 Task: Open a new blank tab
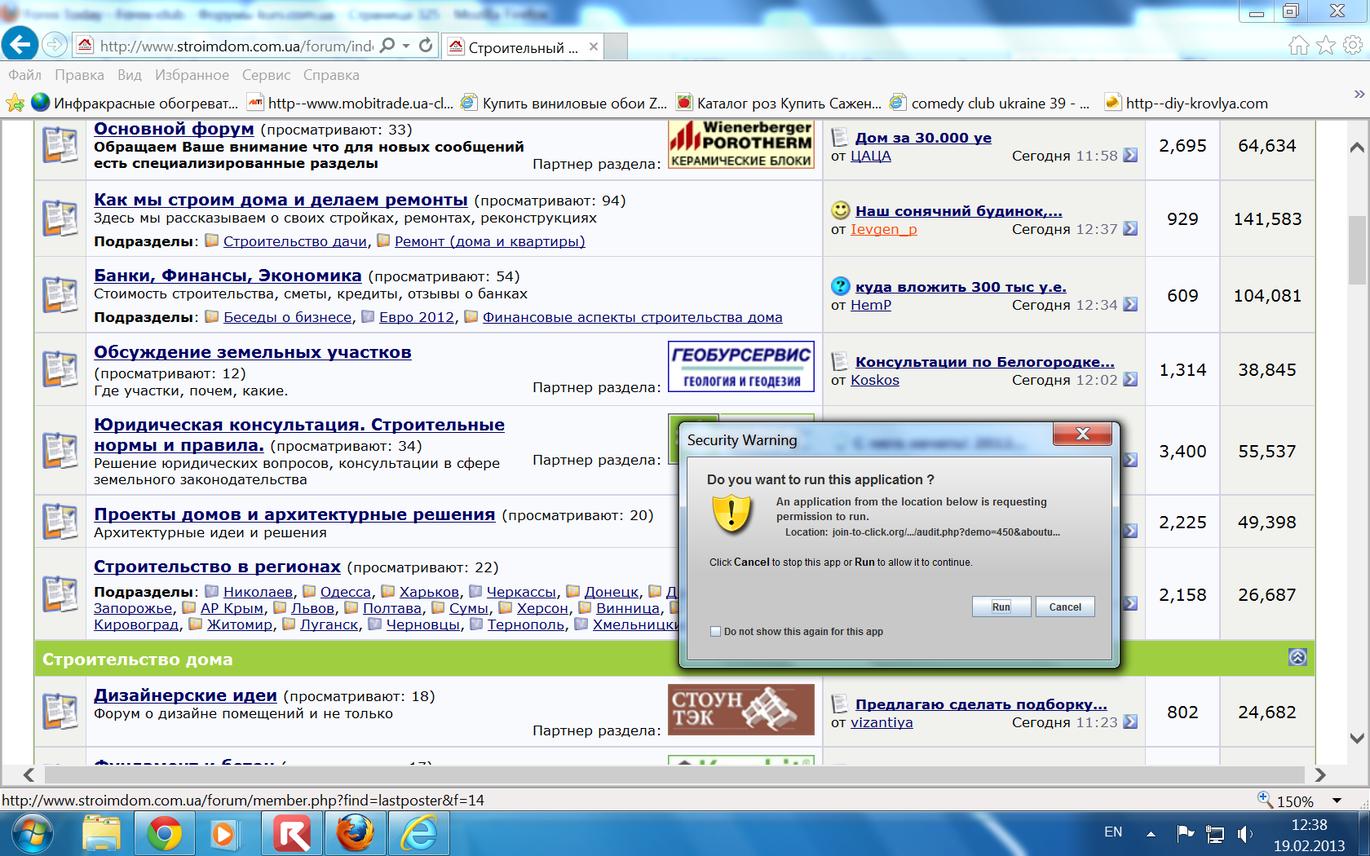point(616,46)
